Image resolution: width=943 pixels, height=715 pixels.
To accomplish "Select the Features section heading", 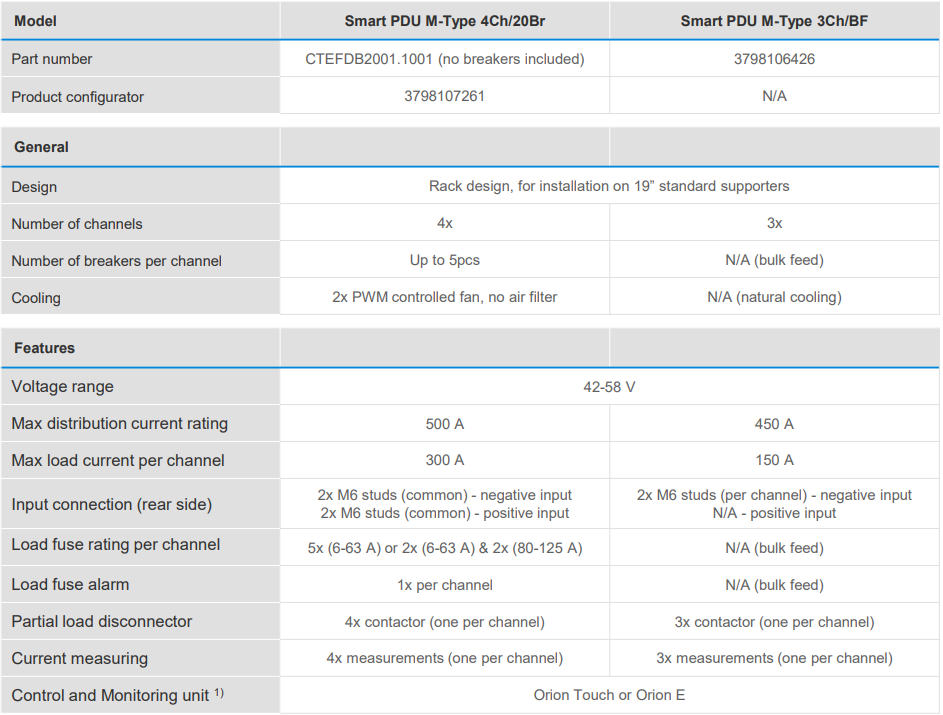I will [x=44, y=348].
